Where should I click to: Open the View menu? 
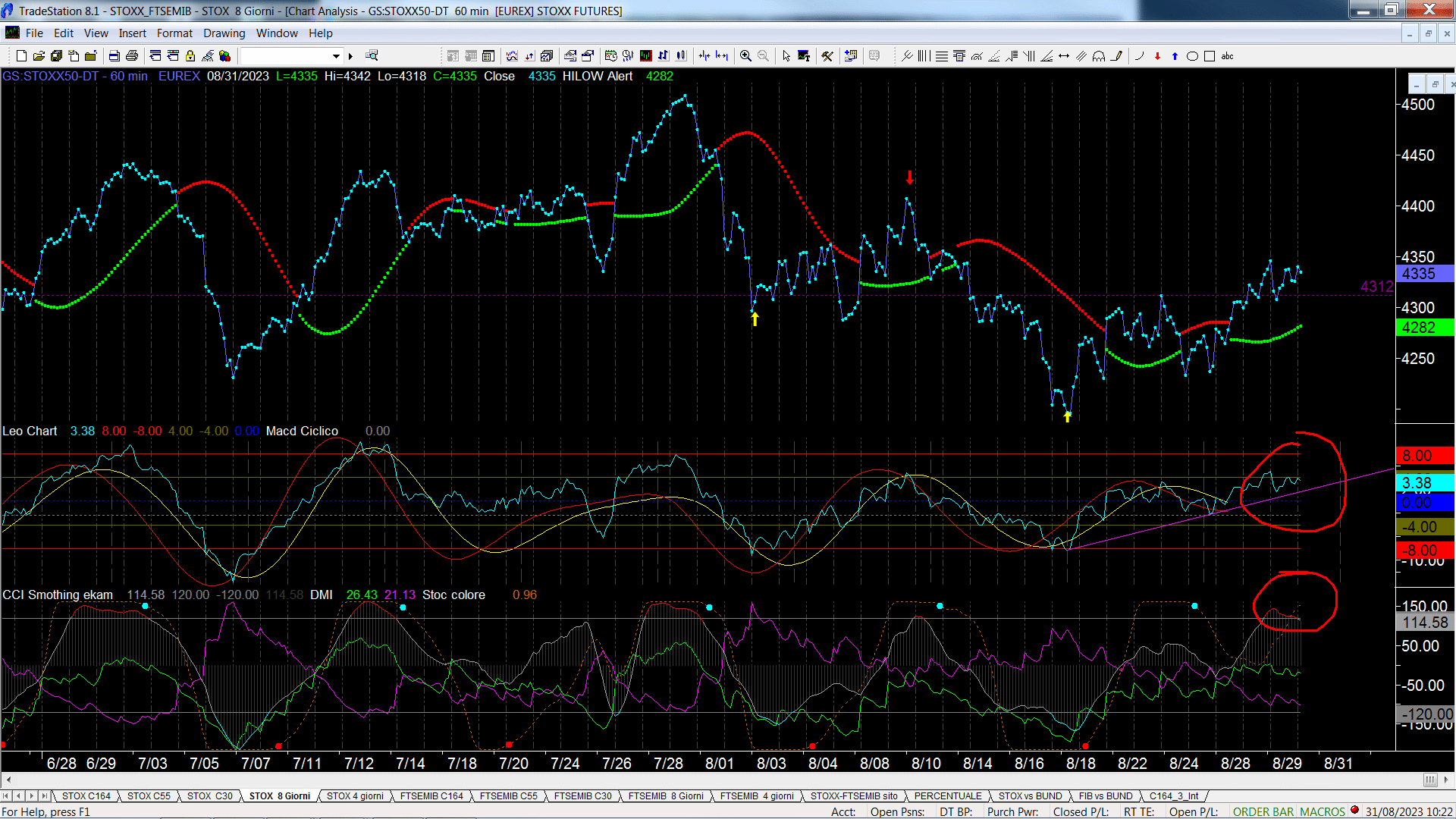point(96,33)
